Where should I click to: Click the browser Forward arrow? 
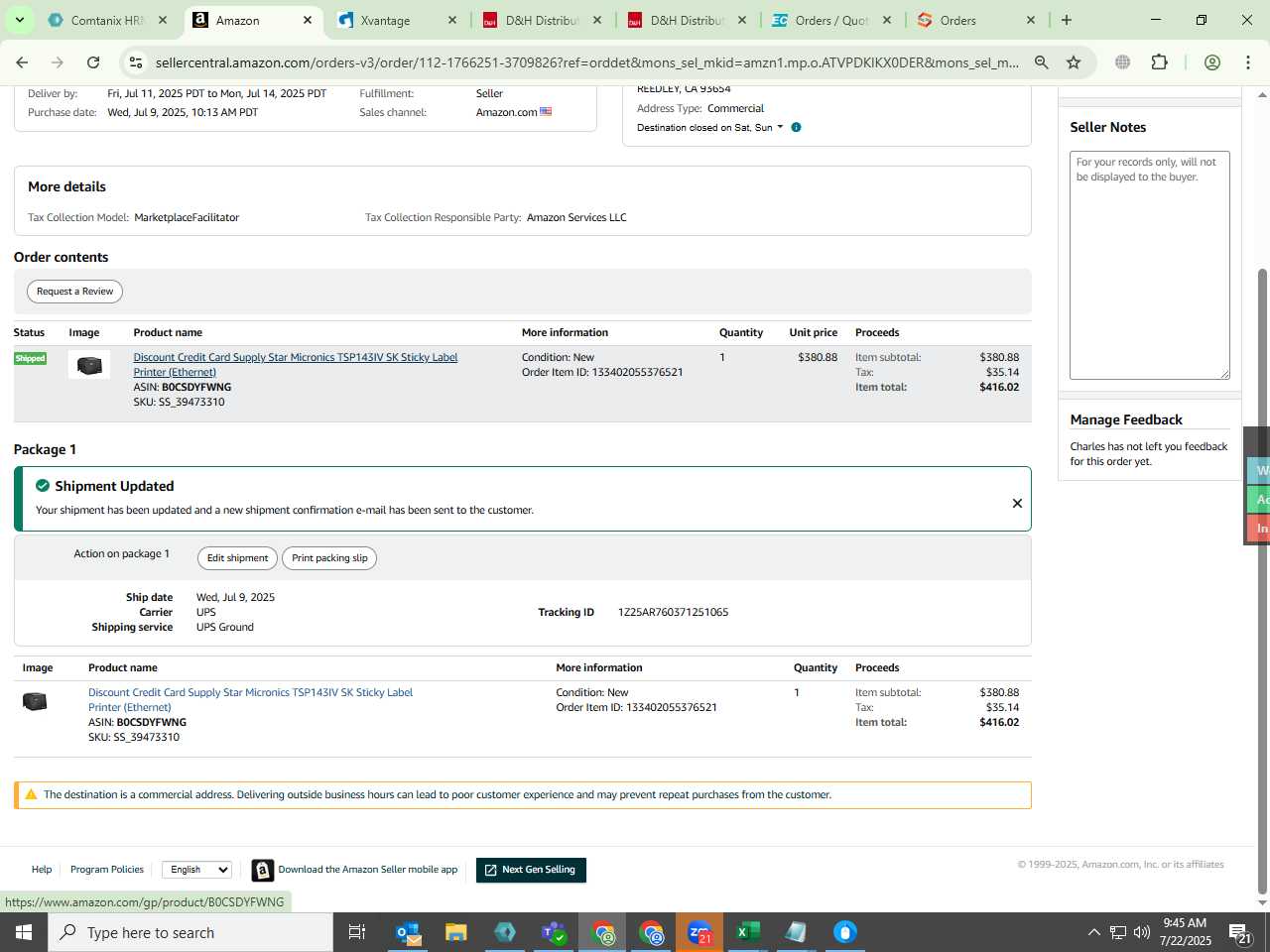point(58,62)
